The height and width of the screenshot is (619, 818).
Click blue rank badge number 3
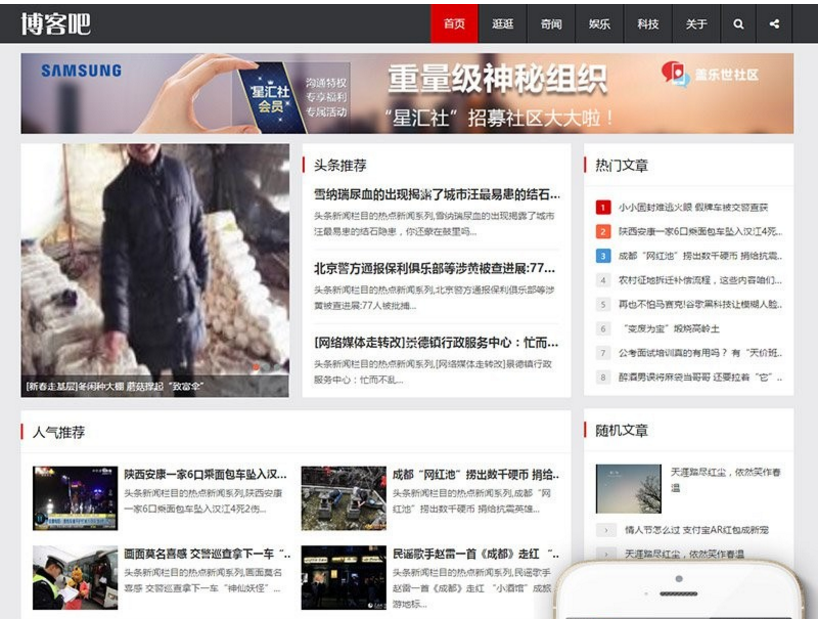click(603, 256)
